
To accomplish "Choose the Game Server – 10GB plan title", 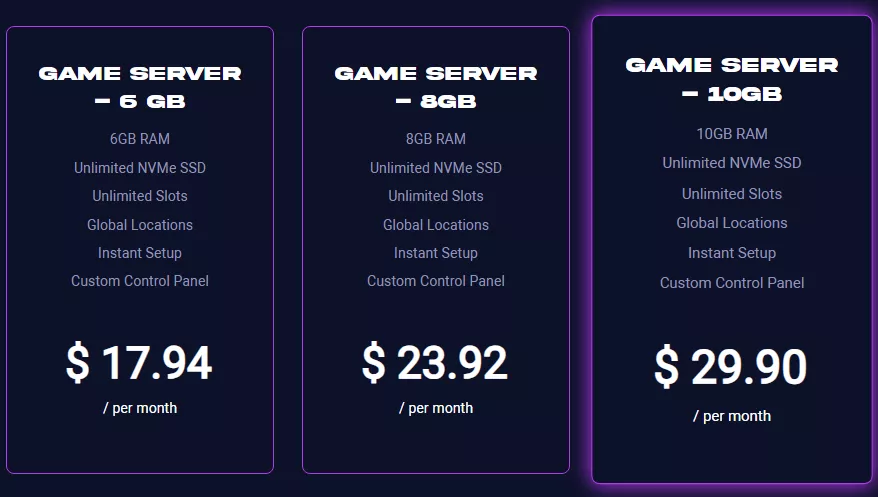I will pyautogui.click(x=732, y=79).
